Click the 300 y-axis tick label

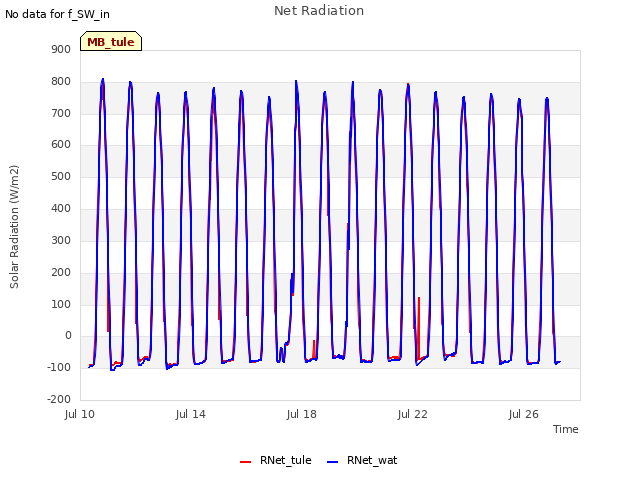coord(61,240)
